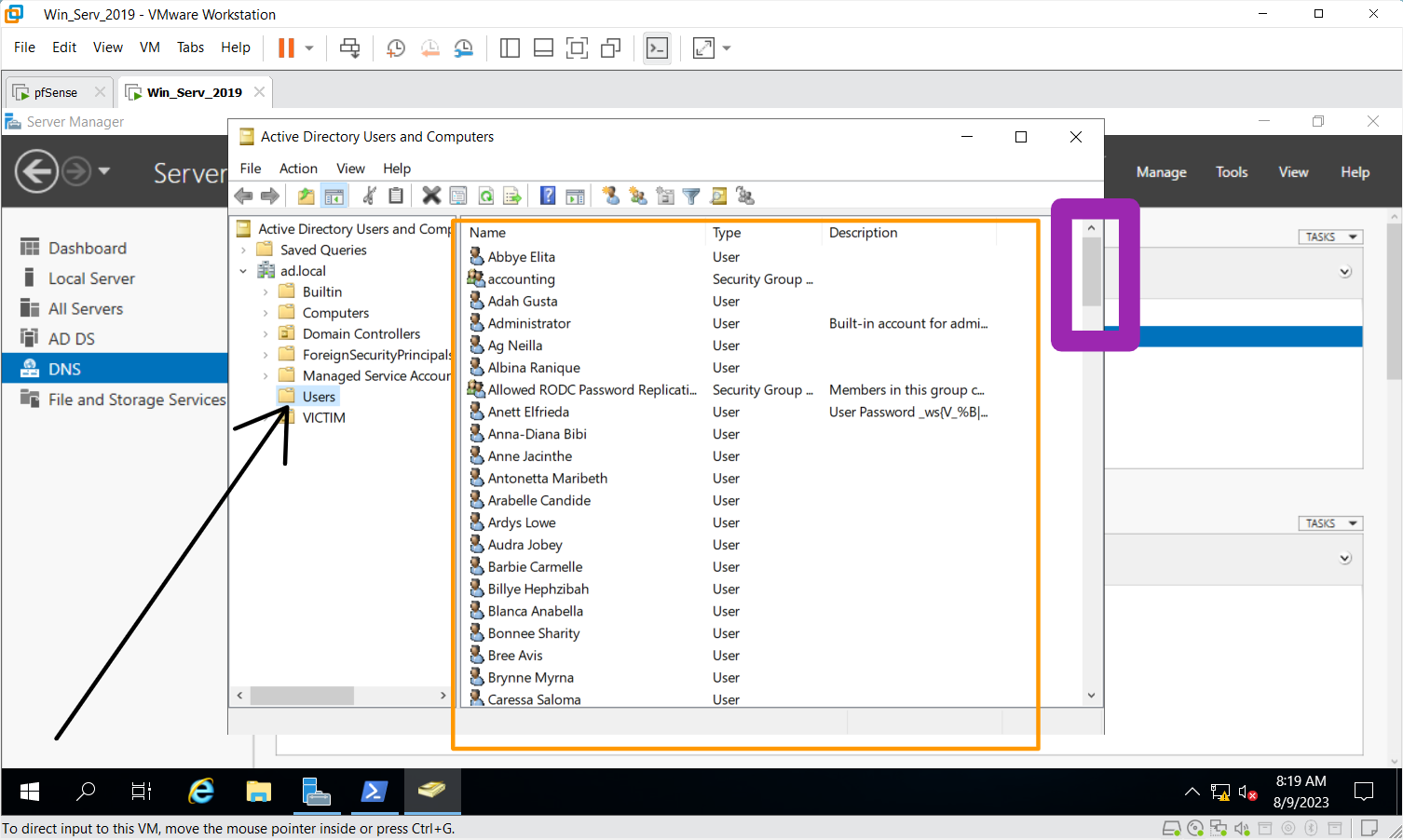This screenshot has height=840, width=1403.
Task: Take a snapshot with the clock-plus icon
Action: click(396, 47)
